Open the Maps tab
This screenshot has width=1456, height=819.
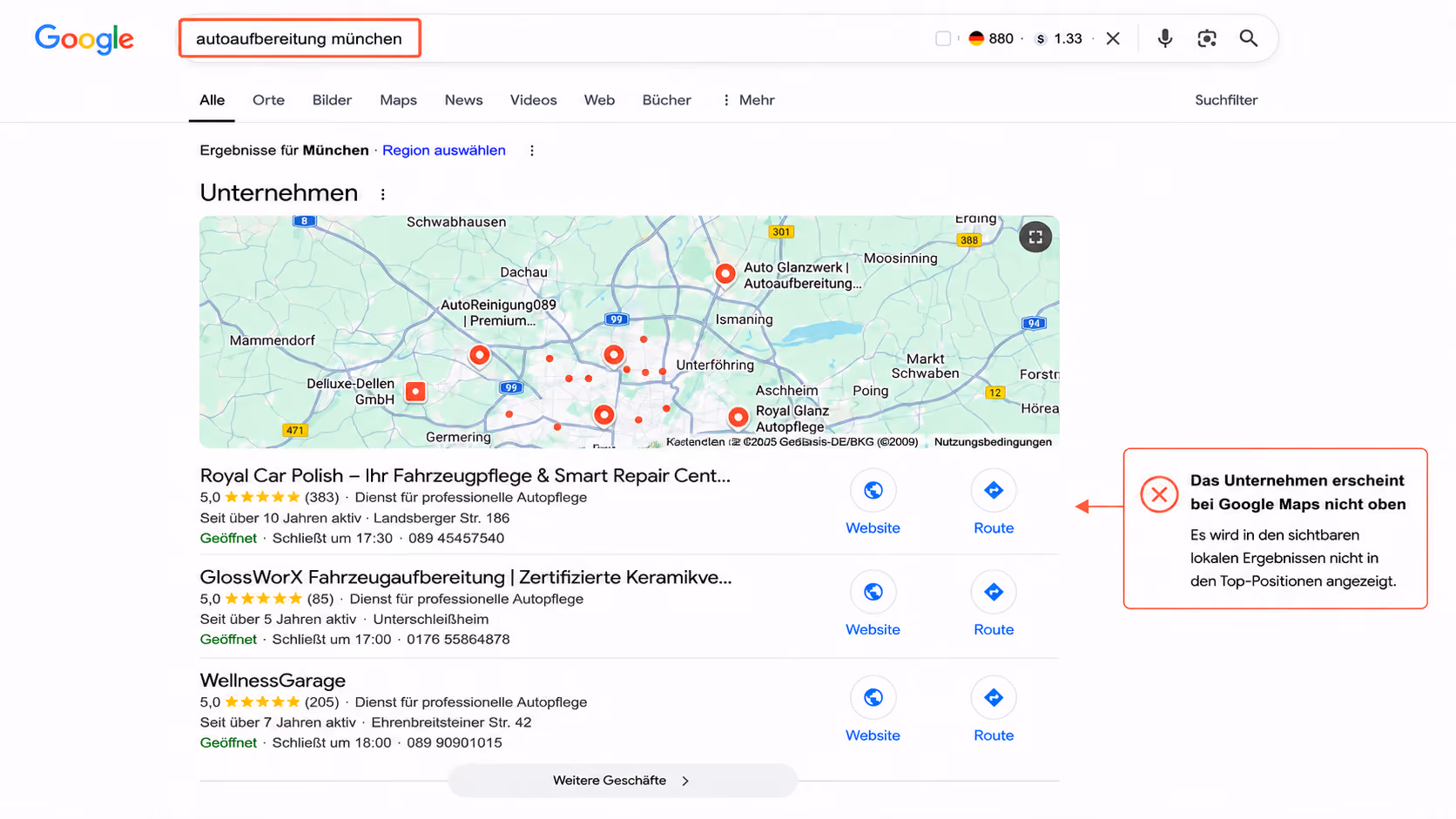click(398, 100)
